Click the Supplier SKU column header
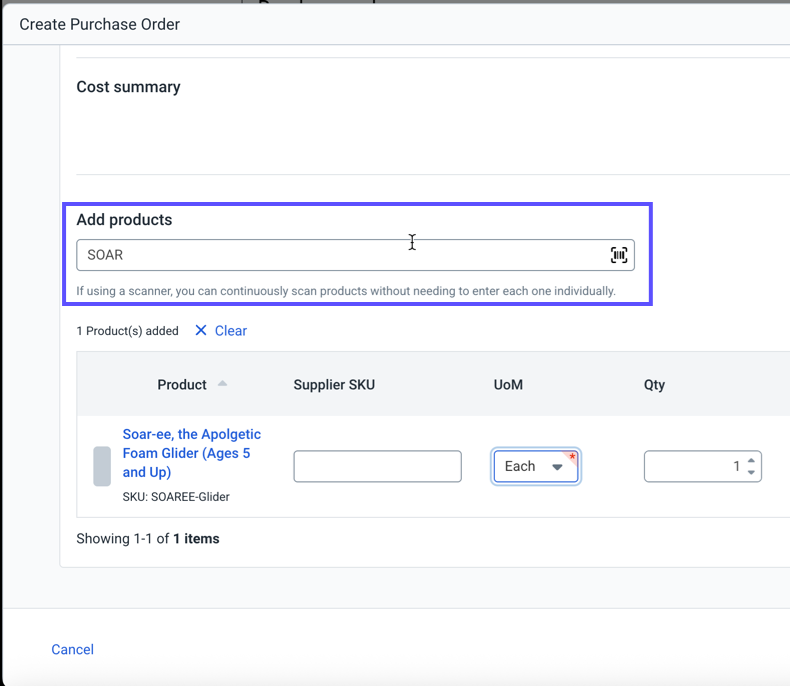The image size is (790, 686). coord(334,385)
